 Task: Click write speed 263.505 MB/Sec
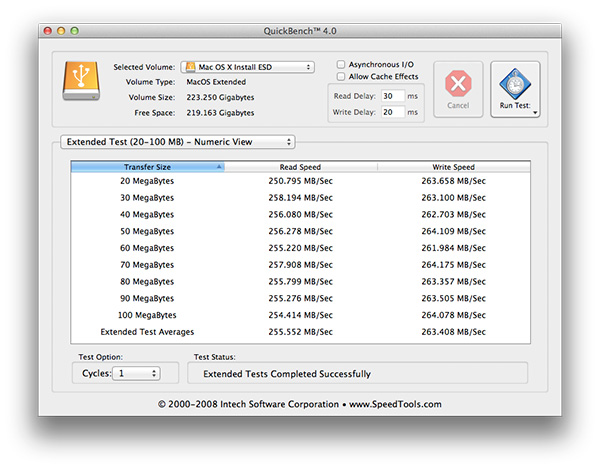pyautogui.click(x=453, y=298)
